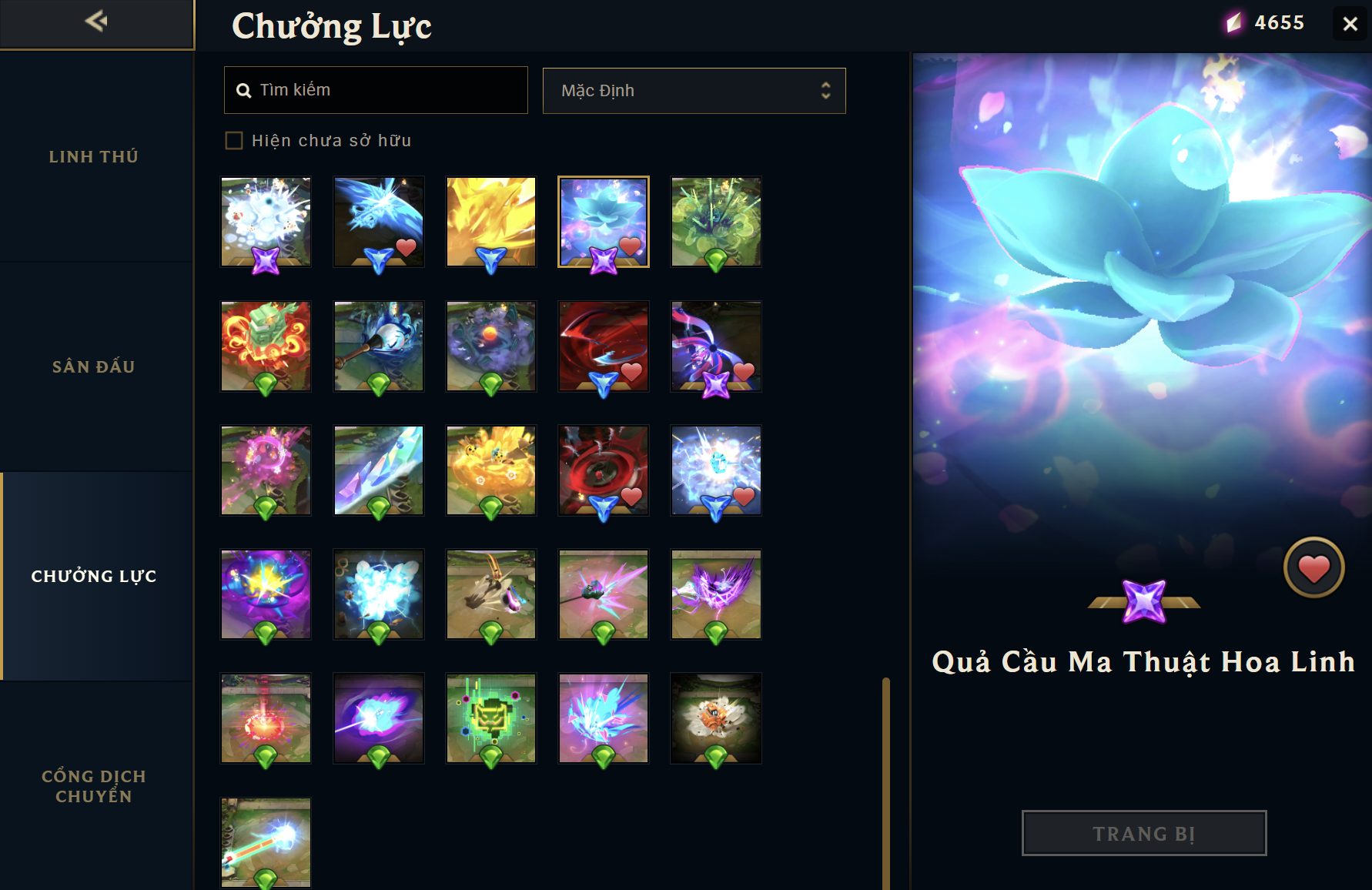Toggle heart on the blue dragon boom thumbnail

[x=406, y=246]
